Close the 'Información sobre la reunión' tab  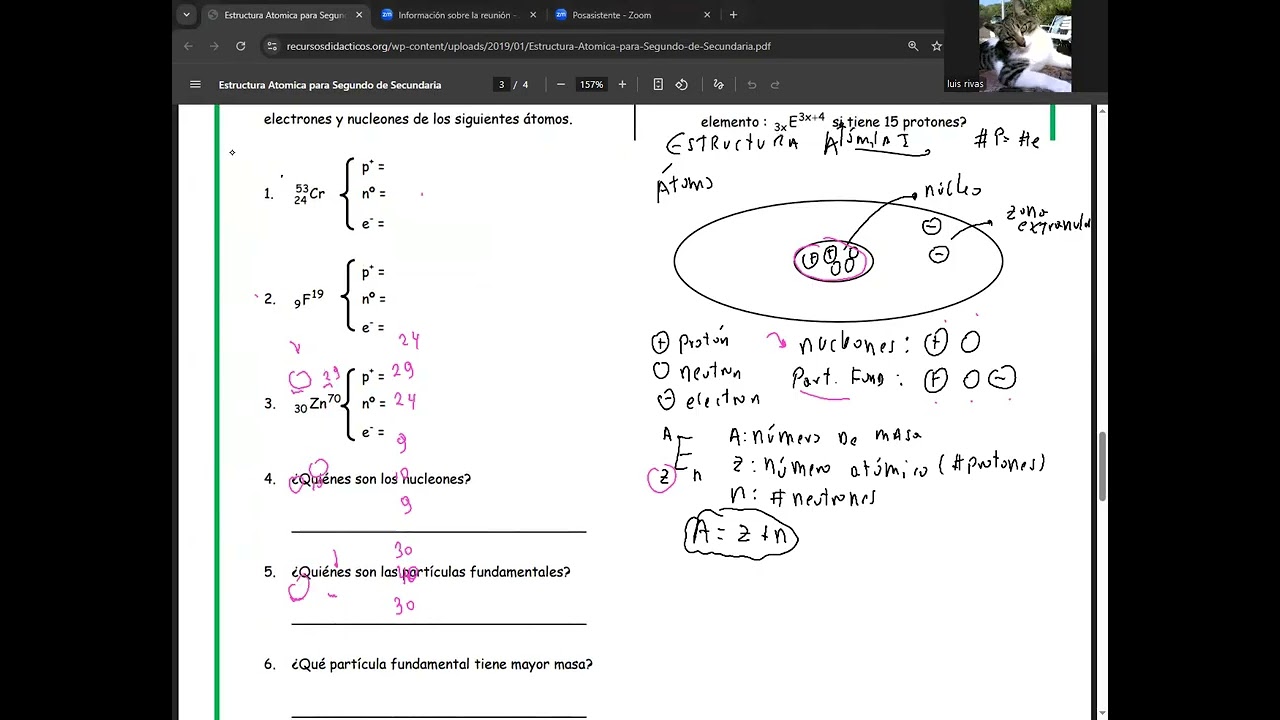tap(533, 15)
